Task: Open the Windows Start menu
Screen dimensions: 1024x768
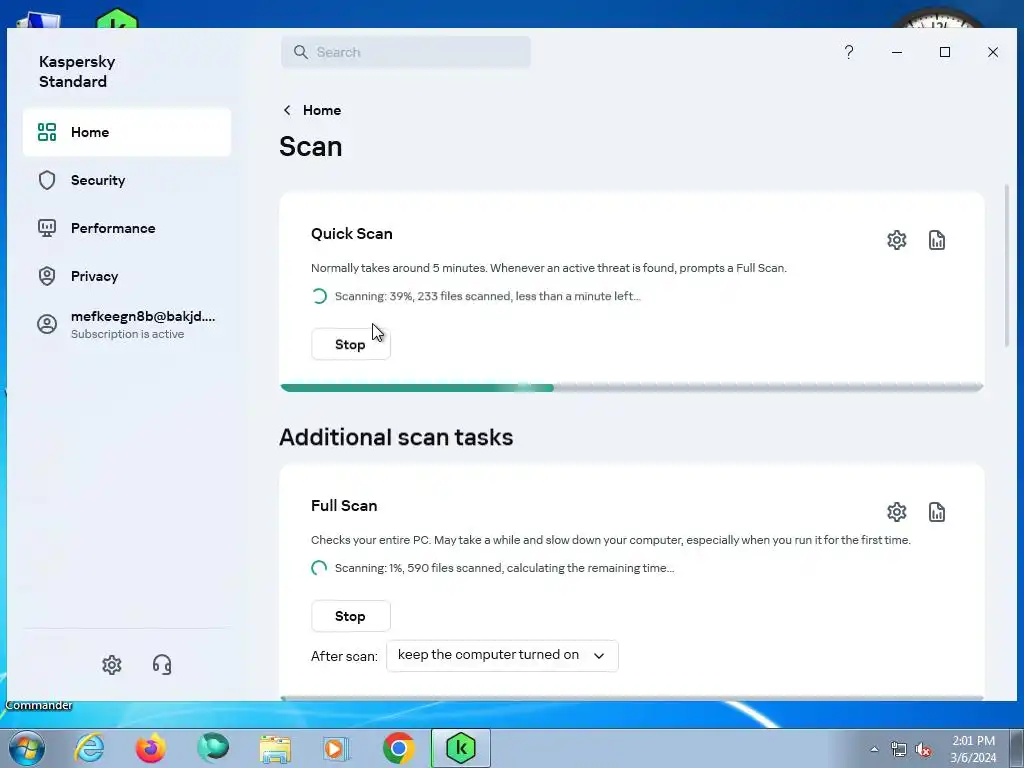Action: pyautogui.click(x=26, y=748)
